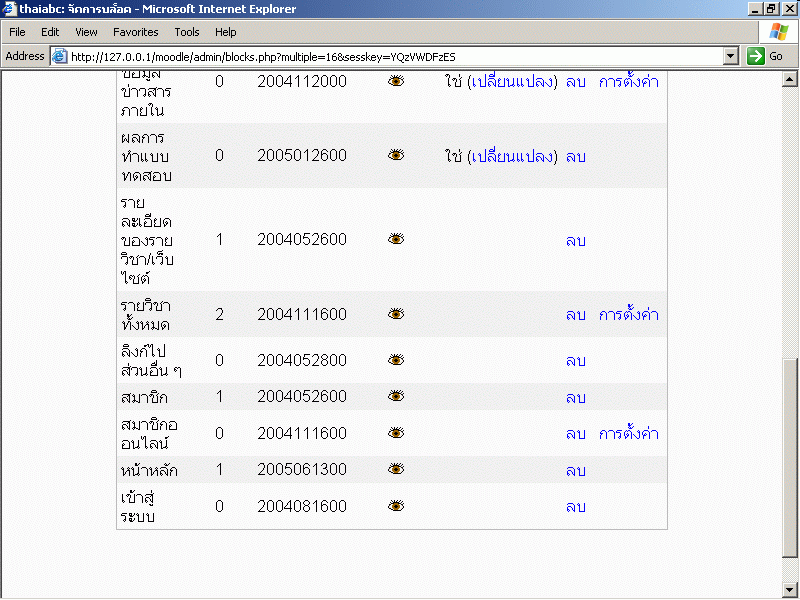Click the Internet Explorer page icon in address bar
Screen dimensions: 800x600
tap(59, 57)
